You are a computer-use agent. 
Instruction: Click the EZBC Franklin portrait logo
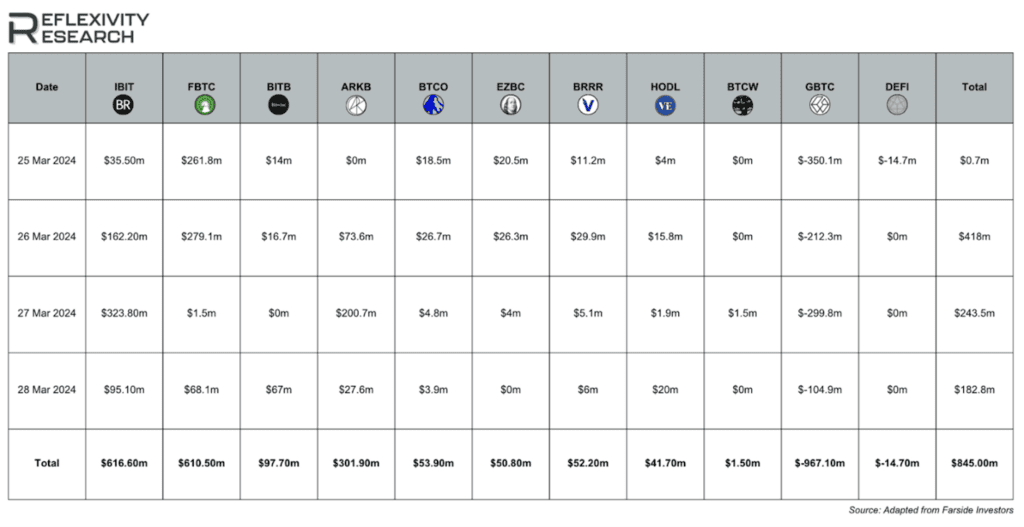coord(511,104)
